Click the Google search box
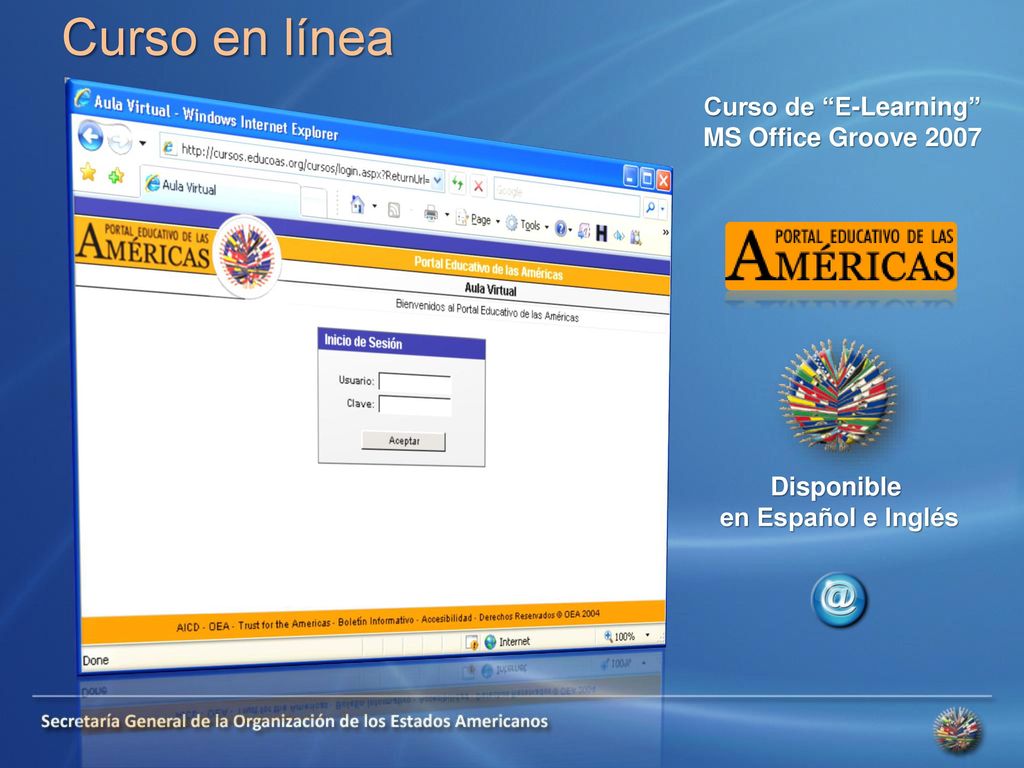Screen dimensions: 1024x768 pos(566,195)
